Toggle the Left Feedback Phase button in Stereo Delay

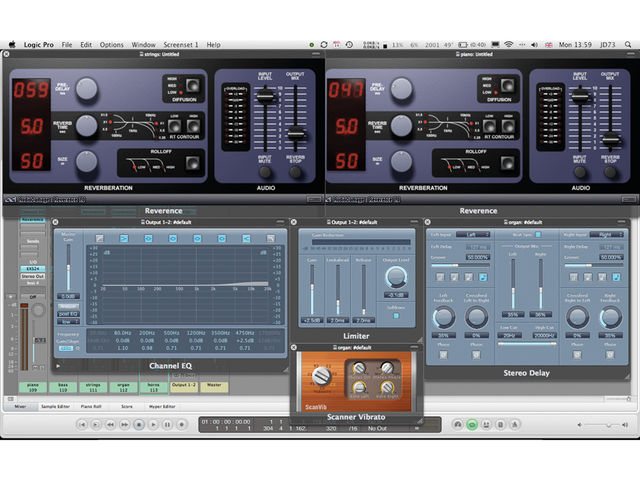[443, 355]
